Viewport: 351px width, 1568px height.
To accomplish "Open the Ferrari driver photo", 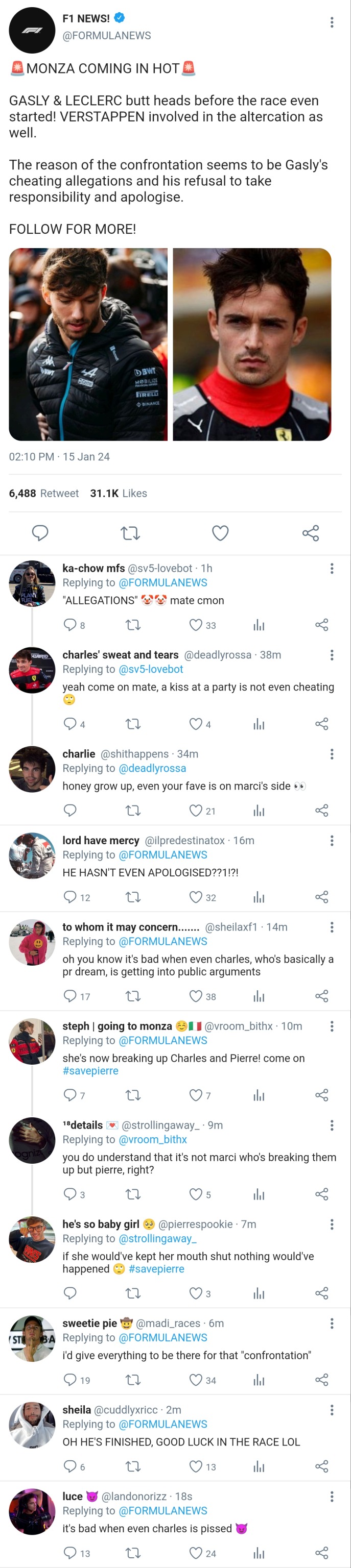I will [252, 344].
